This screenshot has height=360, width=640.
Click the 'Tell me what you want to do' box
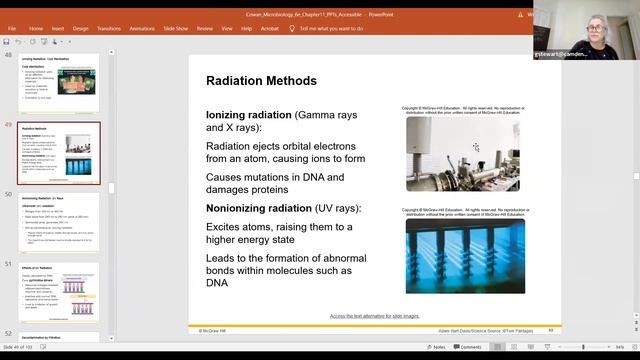(x=331, y=29)
